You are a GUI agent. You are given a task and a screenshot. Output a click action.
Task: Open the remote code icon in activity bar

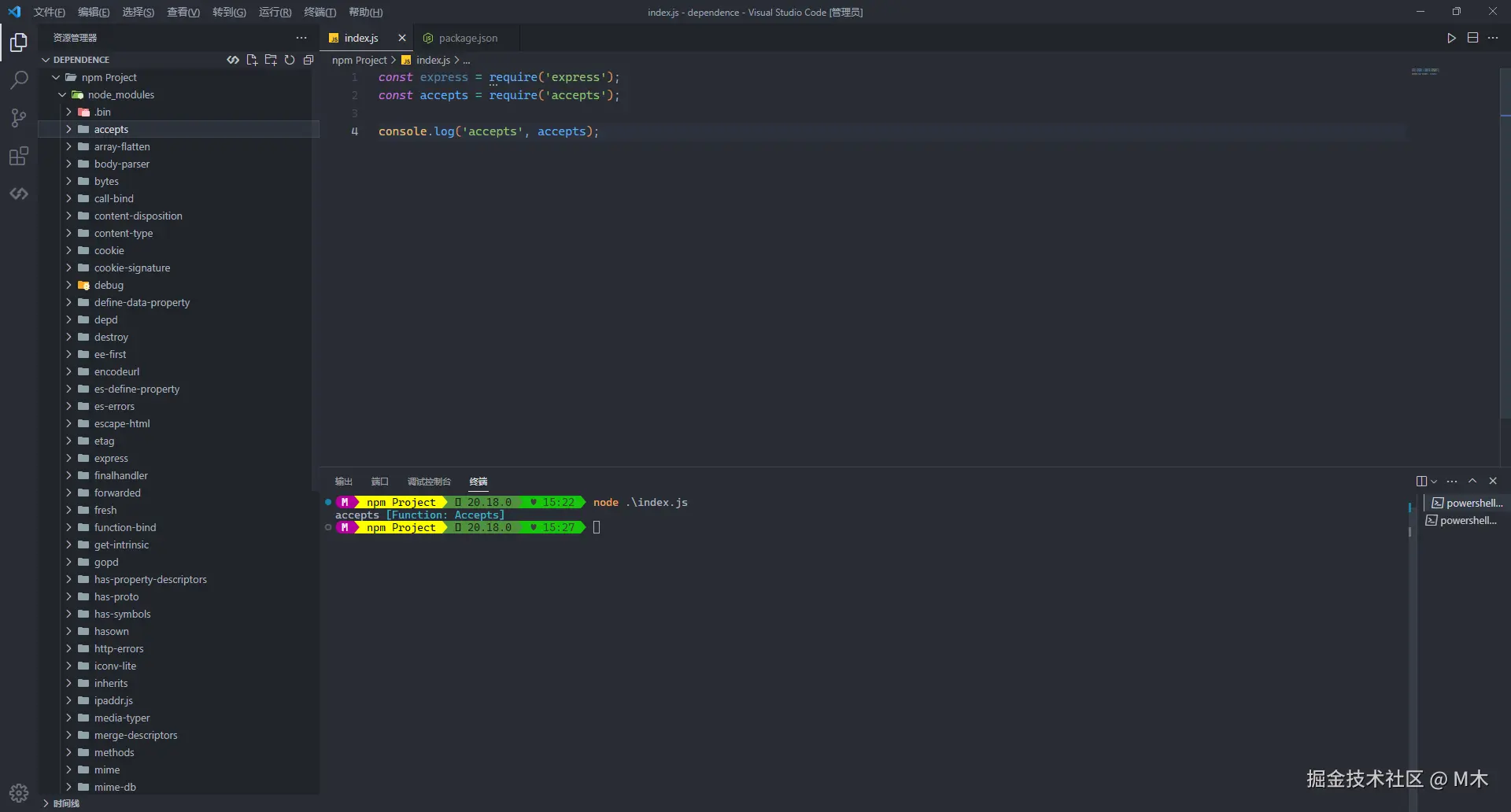tap(19, 194)
